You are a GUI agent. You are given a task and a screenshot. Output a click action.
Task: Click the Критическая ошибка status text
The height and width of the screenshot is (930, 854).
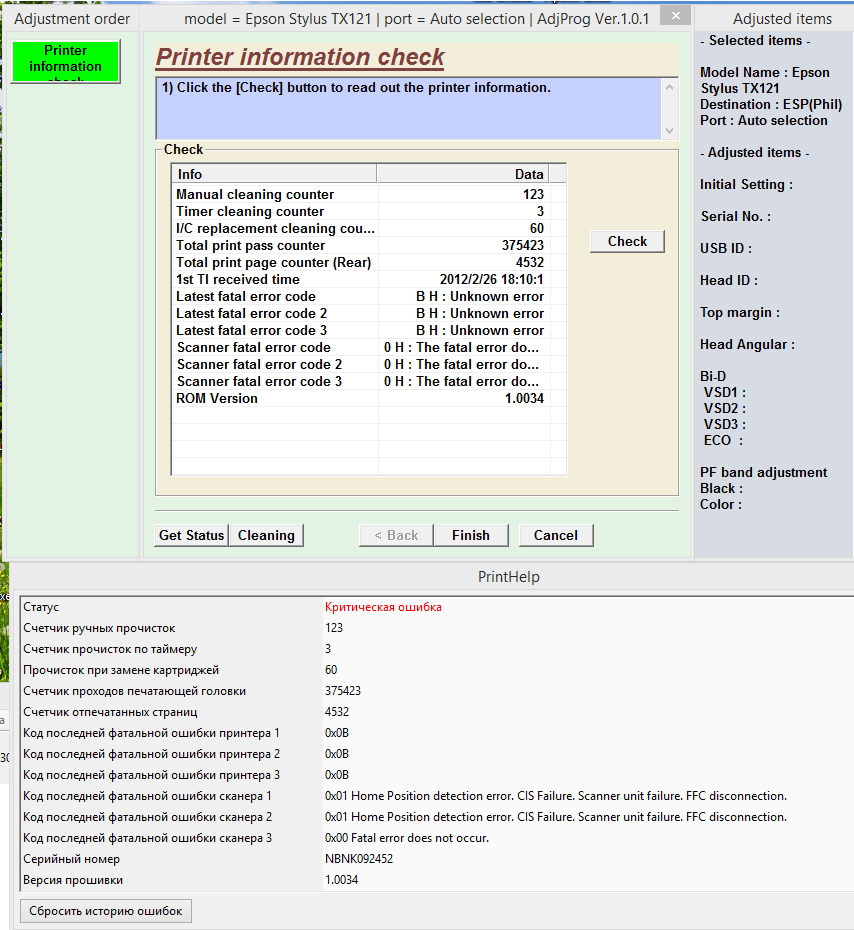click(383, 607)
